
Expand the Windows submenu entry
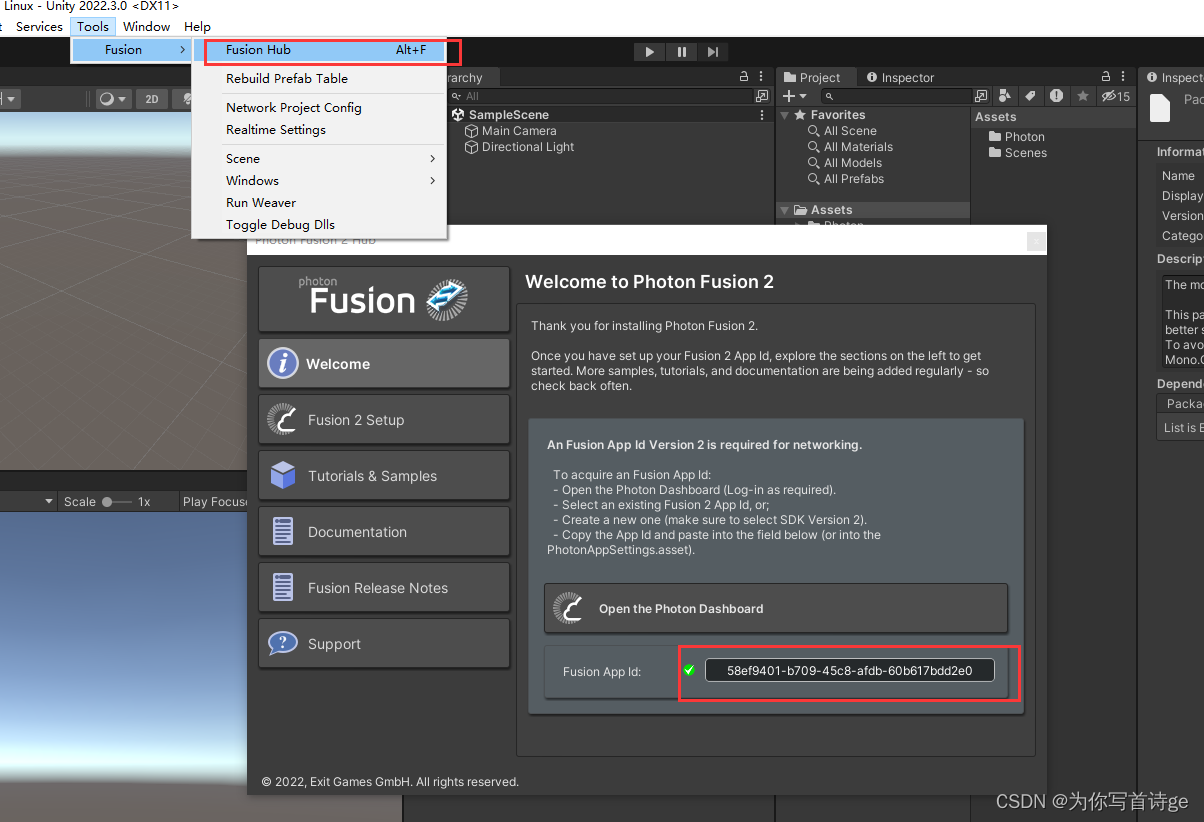318,180
